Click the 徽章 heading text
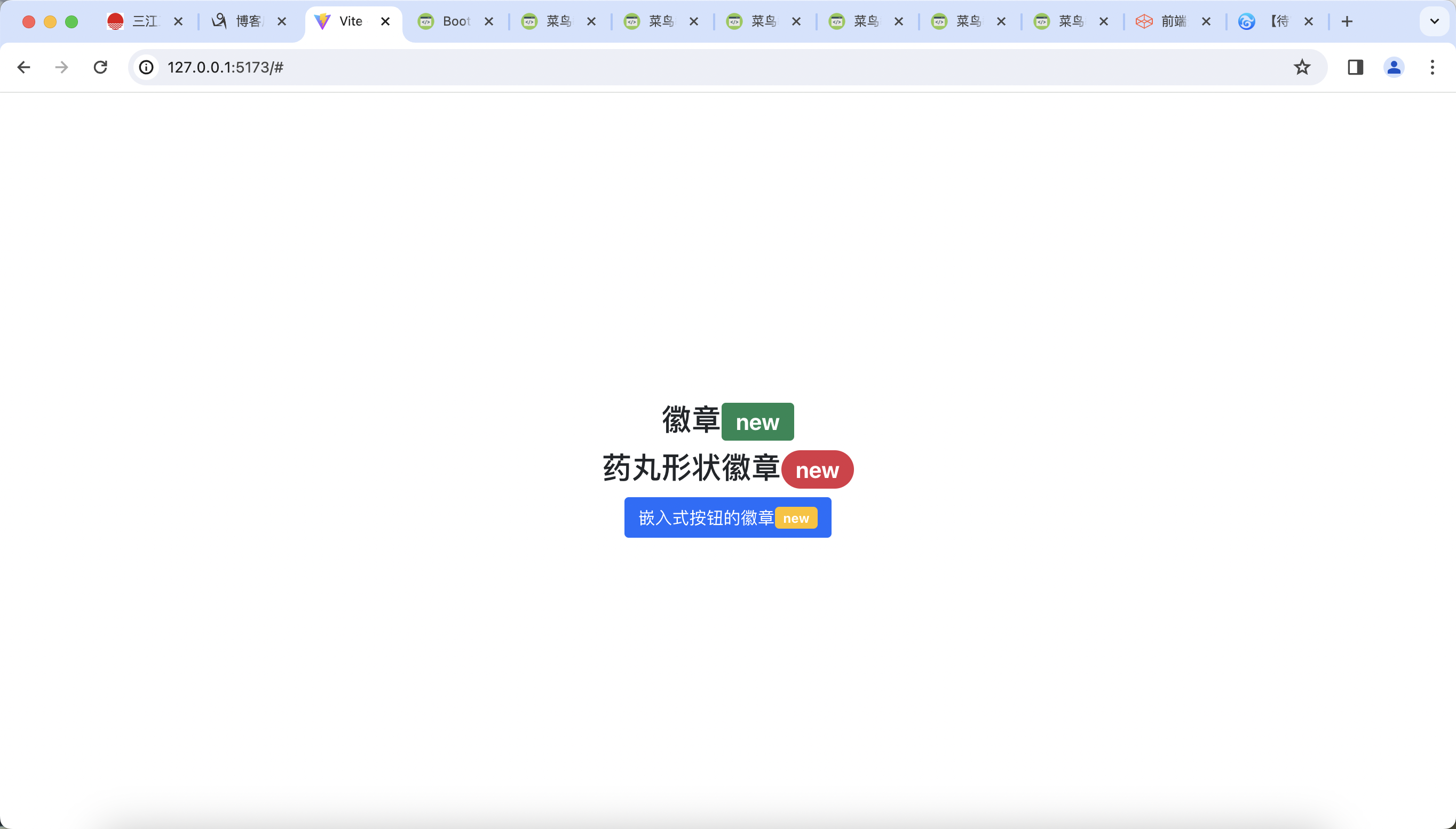Screen dimensions: 1456x829 pos(691,420)
